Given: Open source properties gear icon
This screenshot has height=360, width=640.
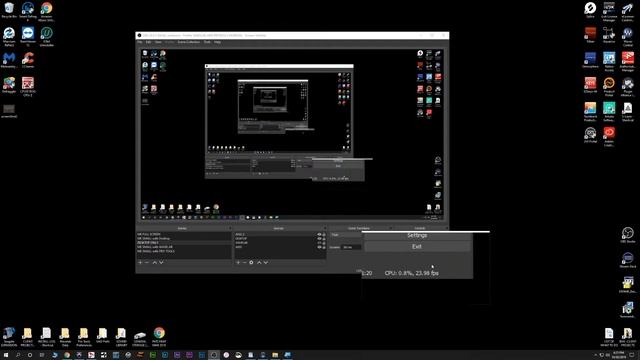Looking at the screenshot, I should click(251, 262).
